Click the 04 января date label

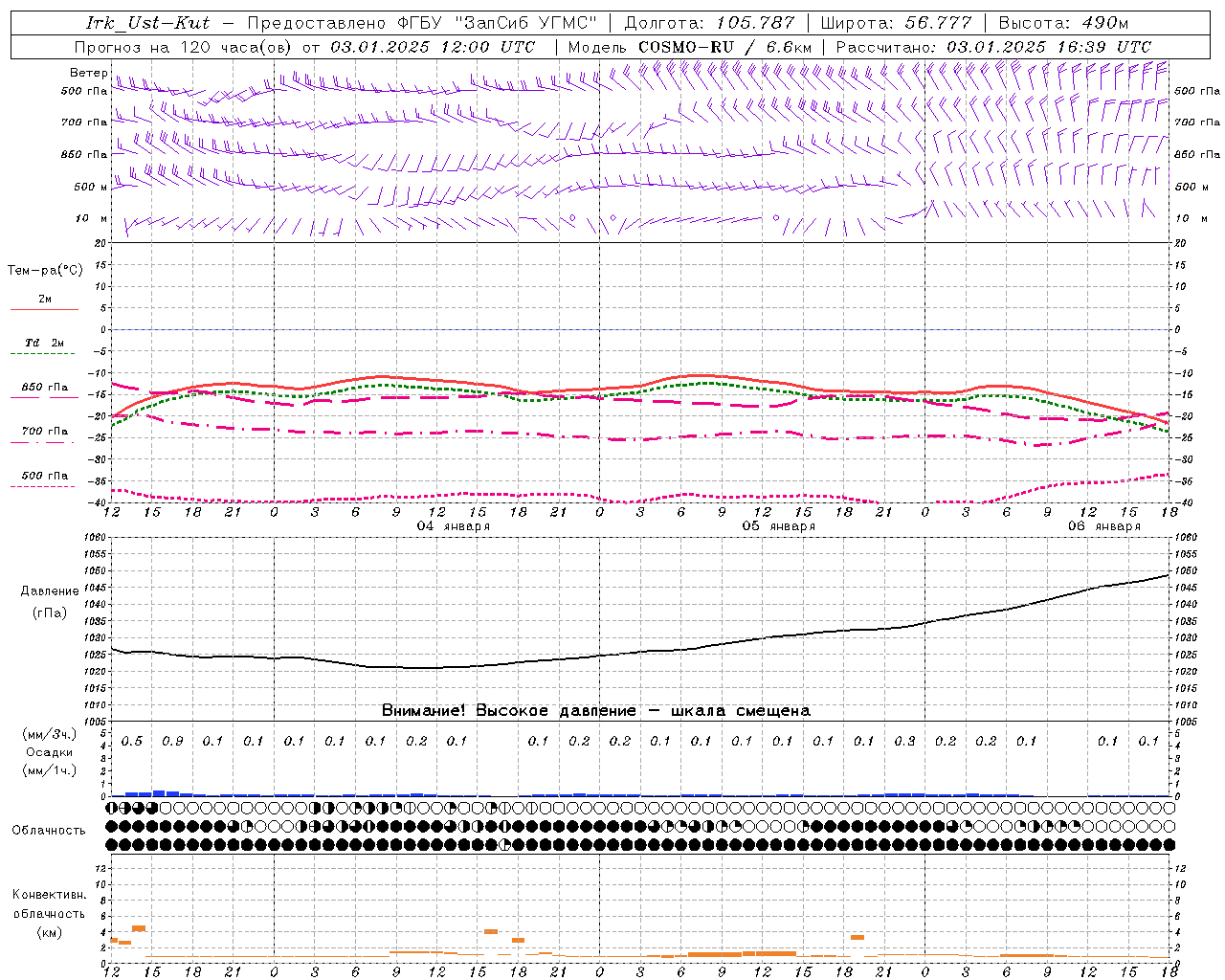[x=453, y=526]
